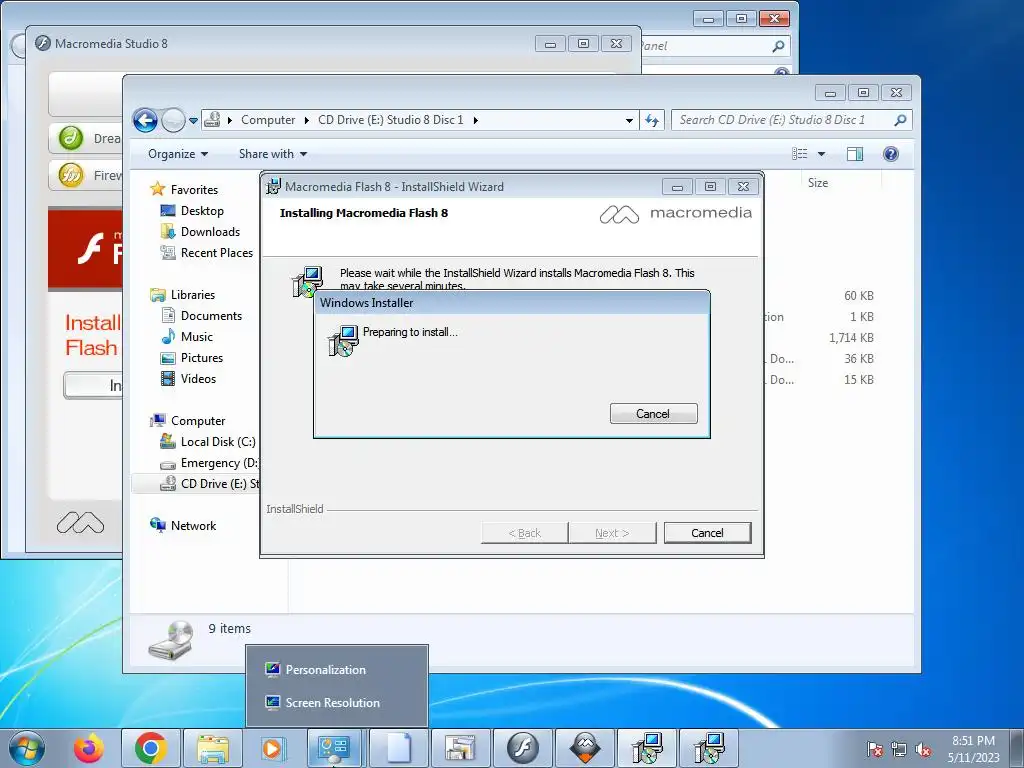This screenshot has width=1024, height=768.
Task: Go back in Explorer navigation
Action: [x=145, y=120]
